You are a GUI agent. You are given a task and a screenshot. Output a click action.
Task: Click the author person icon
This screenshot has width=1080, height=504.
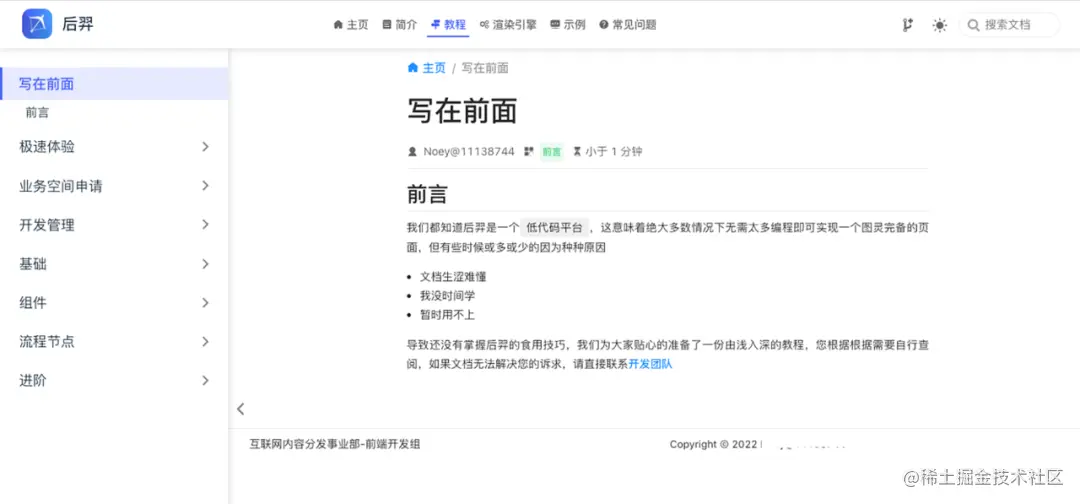pos(413,151)
